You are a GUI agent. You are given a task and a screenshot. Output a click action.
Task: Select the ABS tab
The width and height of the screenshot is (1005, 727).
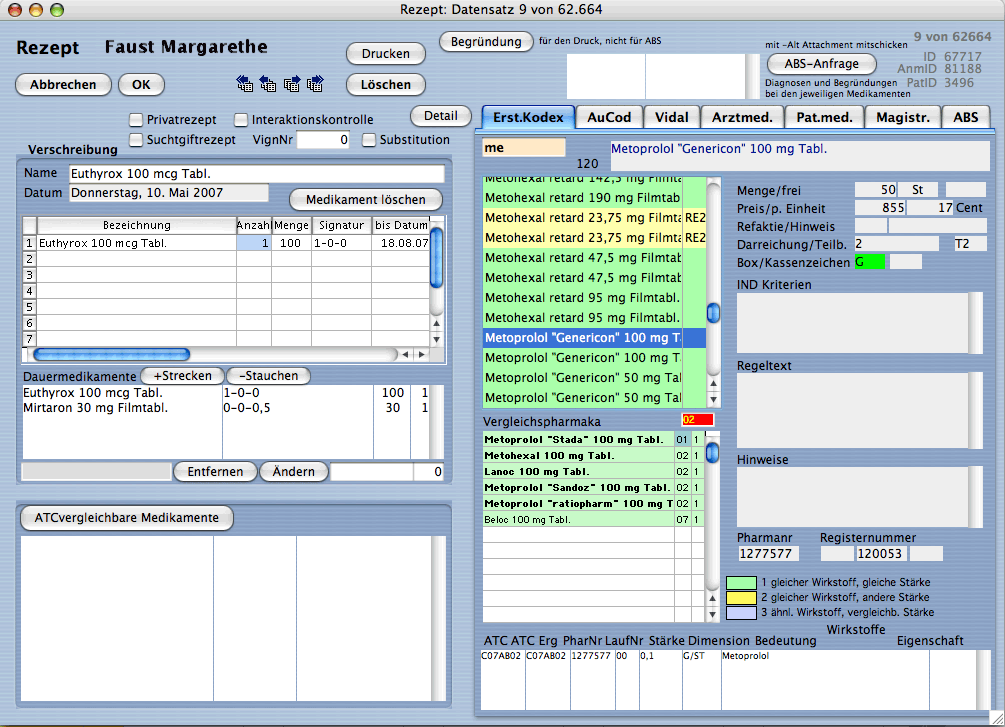tap(965, 117)
